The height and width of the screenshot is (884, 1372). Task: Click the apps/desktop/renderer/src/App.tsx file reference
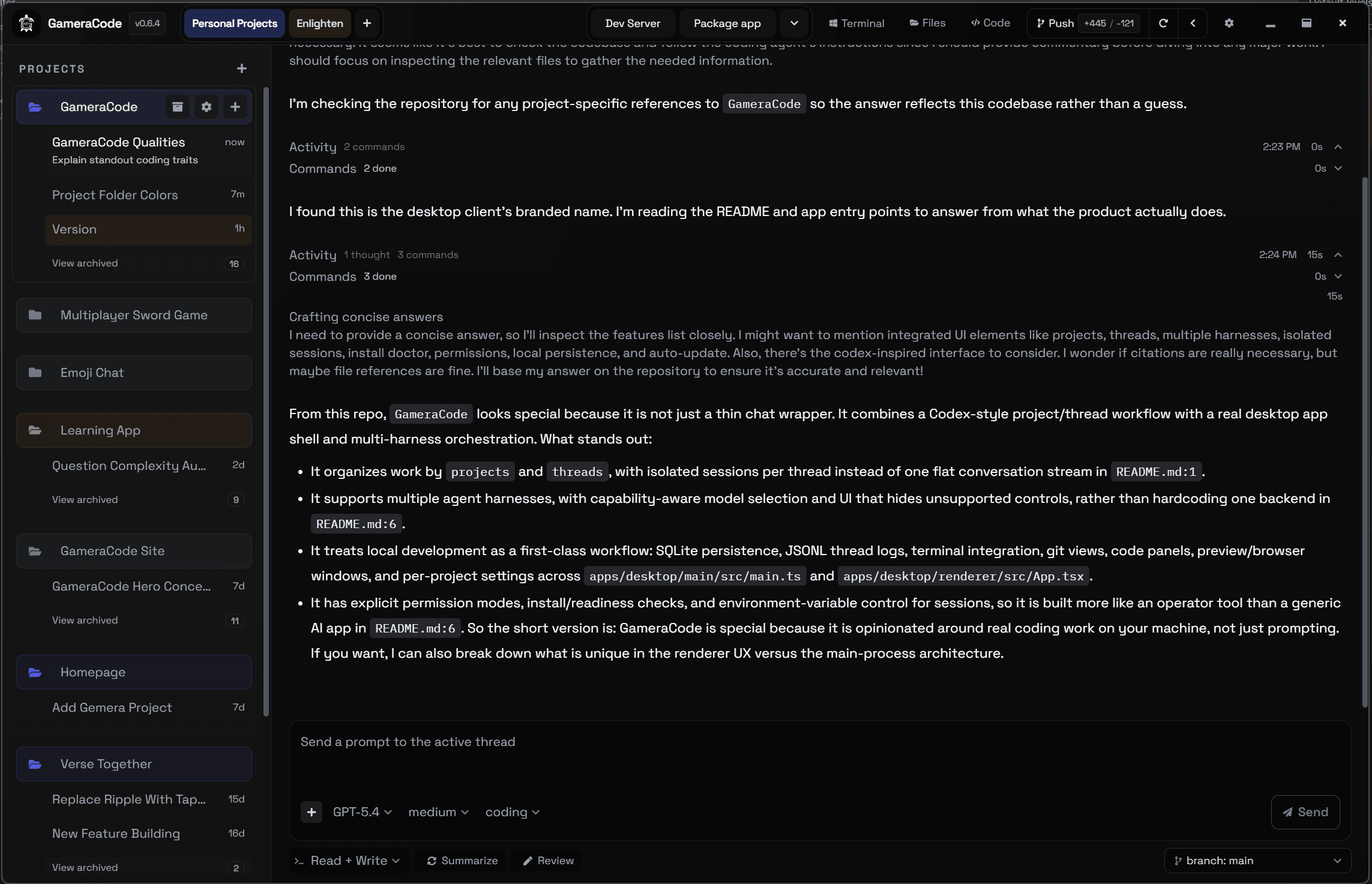point(964,576)
